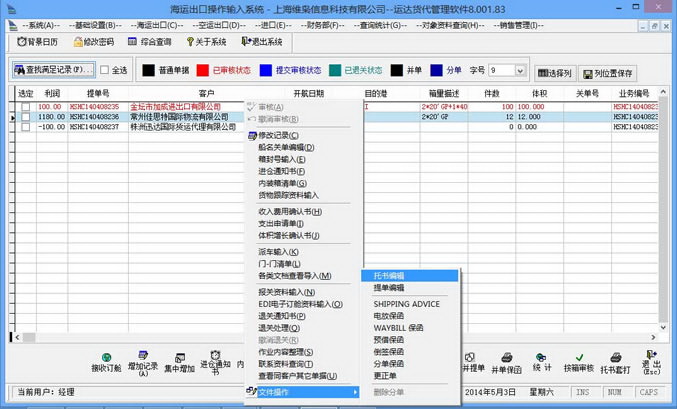677x409 pixels.
Task: Open the 对象资料查询(H) menu
Action: [x=450, y=25]
